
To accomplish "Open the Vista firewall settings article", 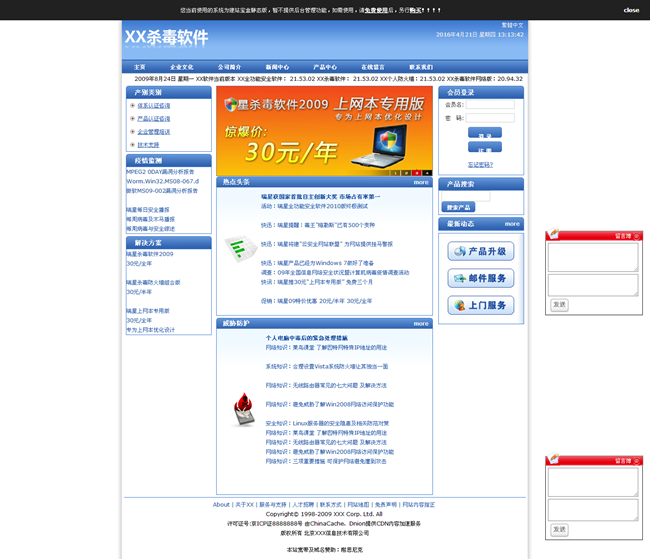I will 327,367.
